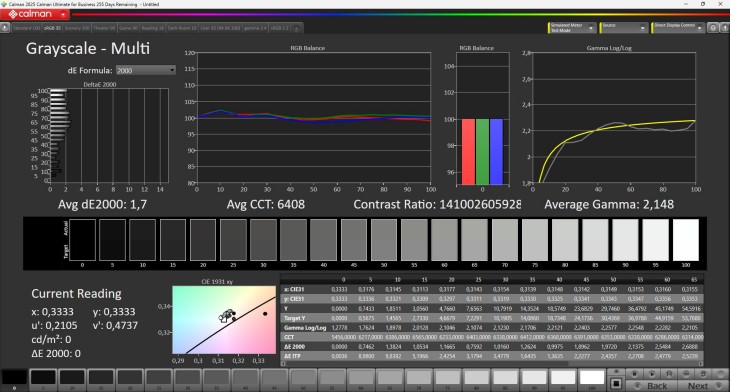Click the Next button
The image size is (730, 392).
coord(702,385)
